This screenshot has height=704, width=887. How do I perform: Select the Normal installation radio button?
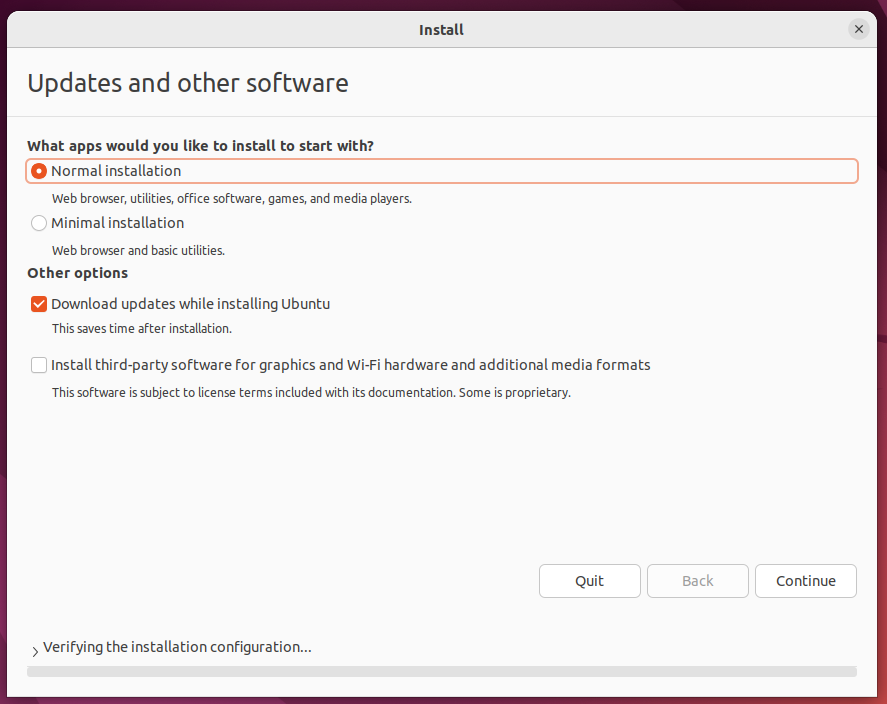tap(38, 171)
